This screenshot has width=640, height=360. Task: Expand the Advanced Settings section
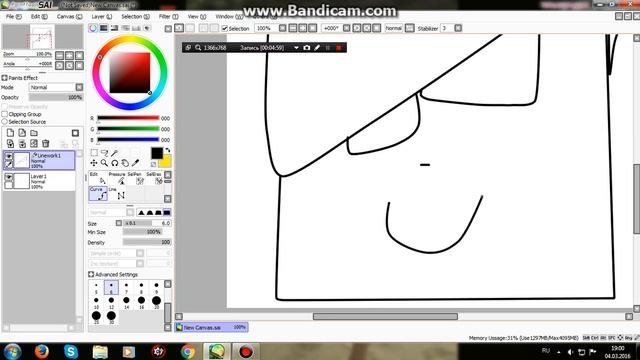coord(91,274)
